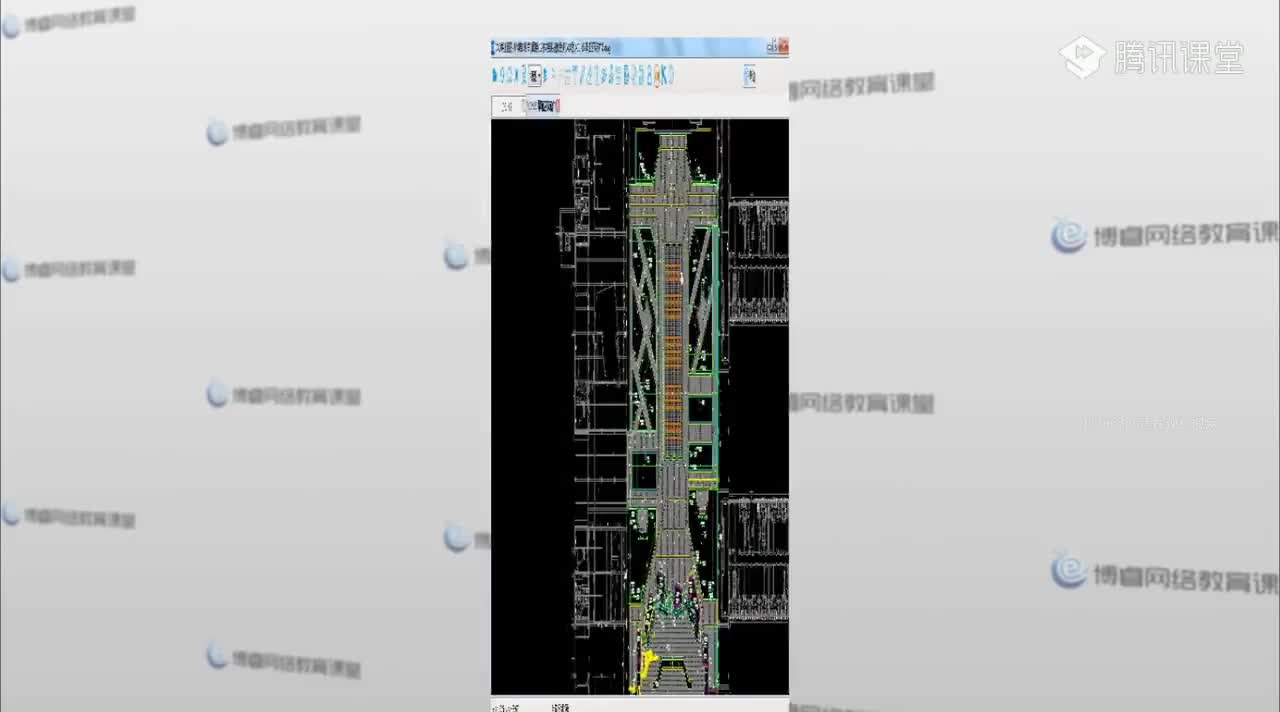Select the highlighted second document tab

pyautogui.click(x=543, y=106)
